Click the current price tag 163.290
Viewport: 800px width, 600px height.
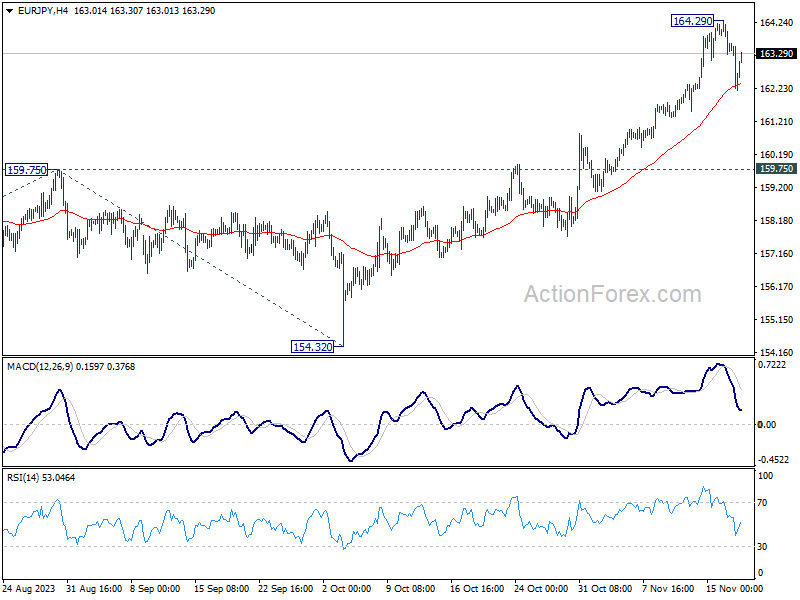pos(776,54)
